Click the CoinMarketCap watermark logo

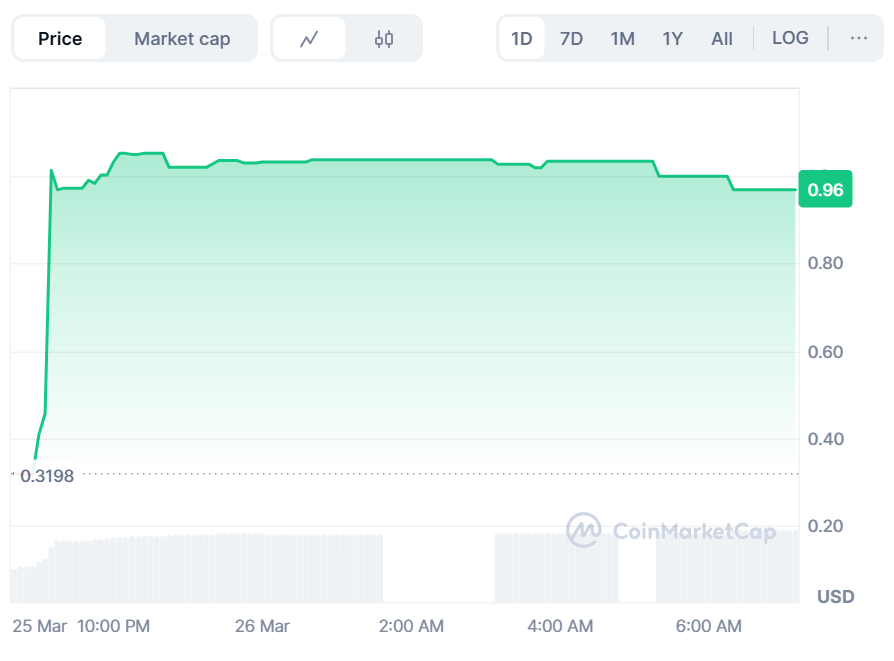671,531
